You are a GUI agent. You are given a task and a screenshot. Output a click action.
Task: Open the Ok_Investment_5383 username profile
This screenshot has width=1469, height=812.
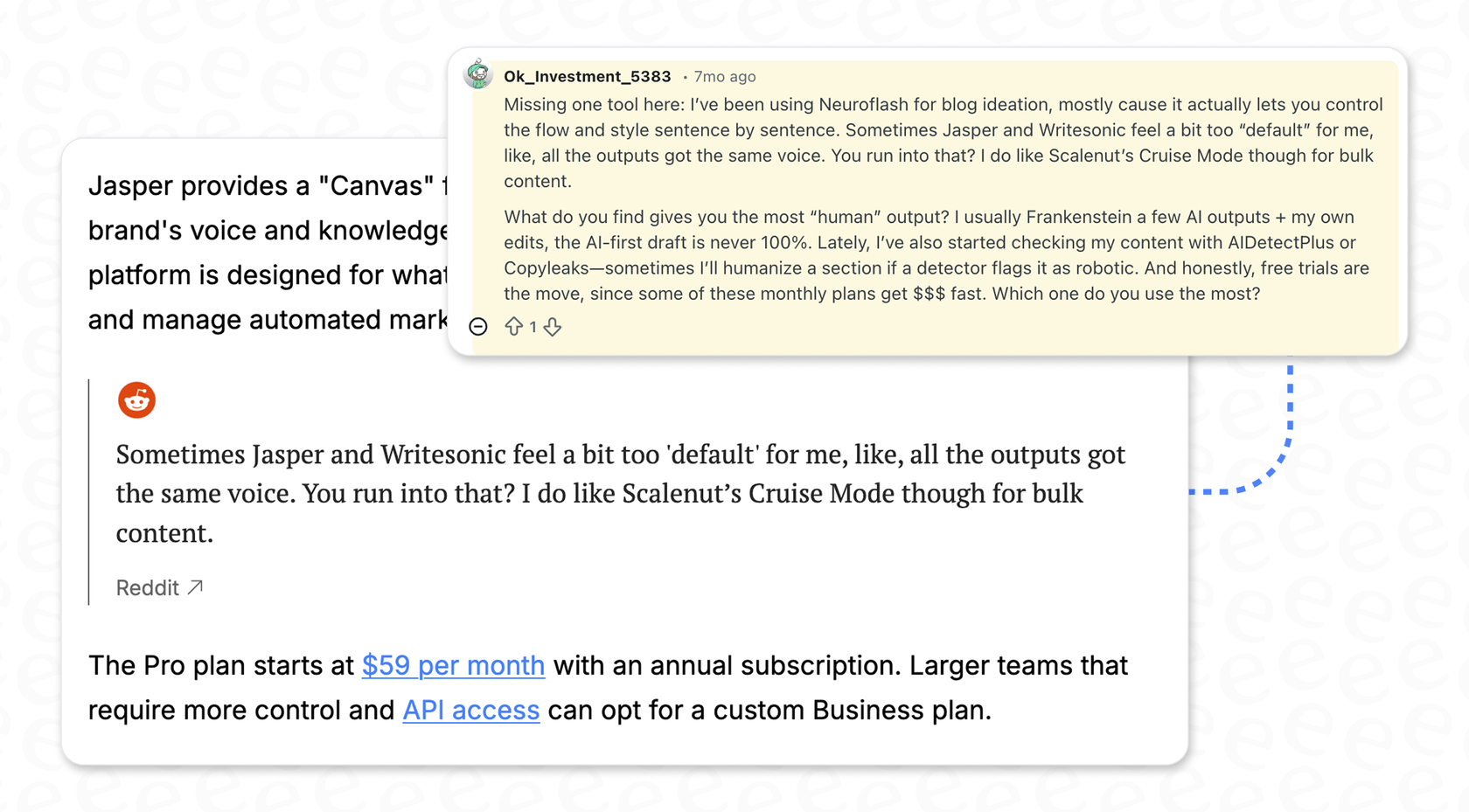point(587,77)
